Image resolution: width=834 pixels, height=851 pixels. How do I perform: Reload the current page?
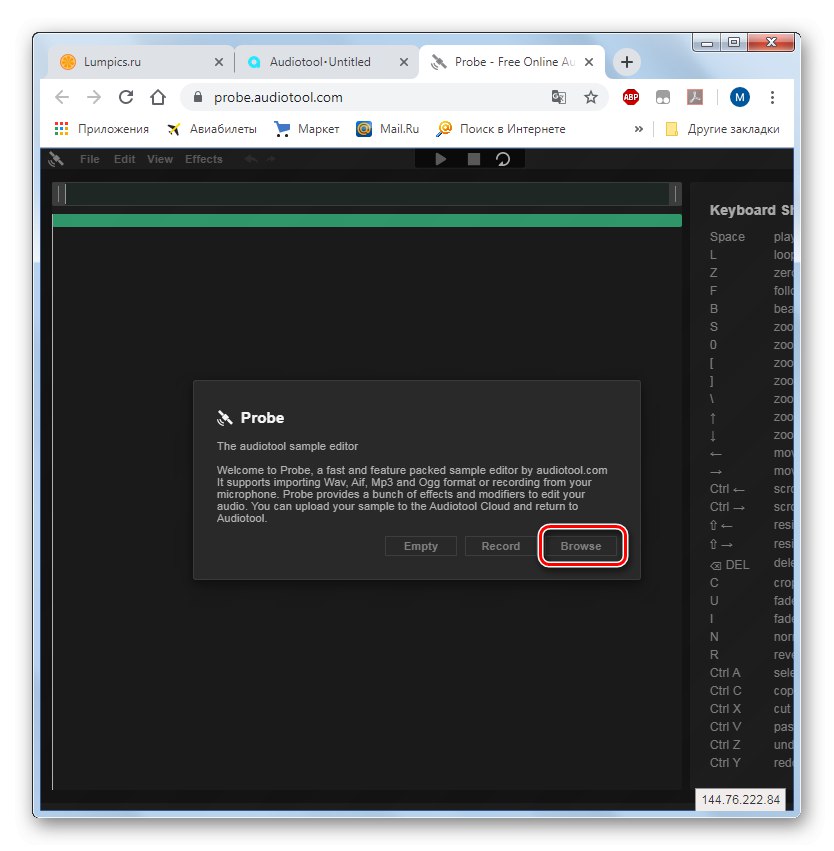coord(126,97)
